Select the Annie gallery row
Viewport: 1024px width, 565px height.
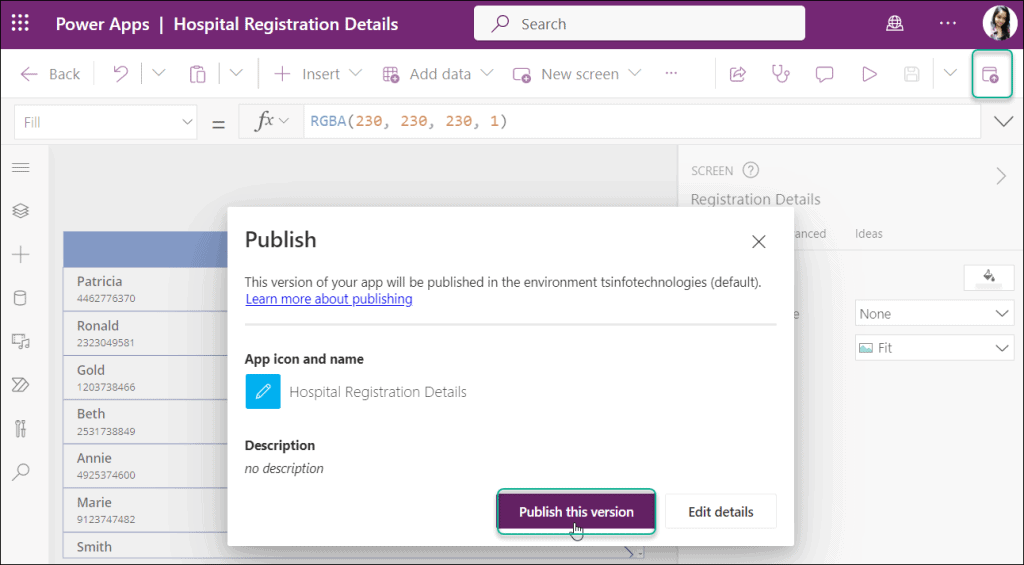(146, 466)
